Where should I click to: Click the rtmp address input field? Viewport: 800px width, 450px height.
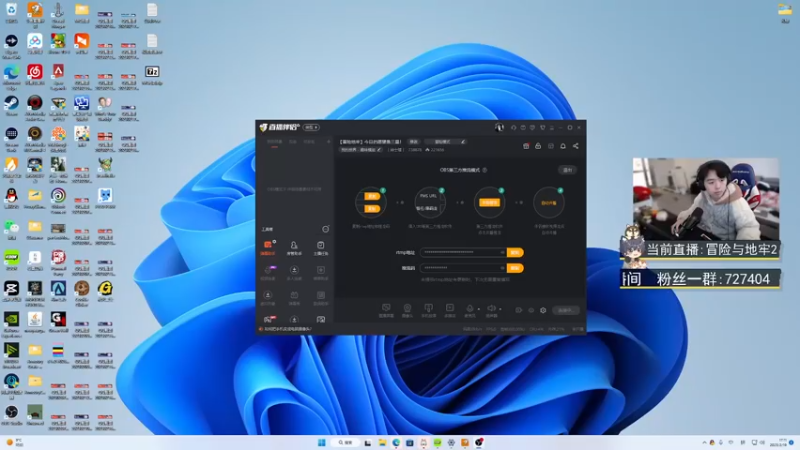tap(463, 253)
